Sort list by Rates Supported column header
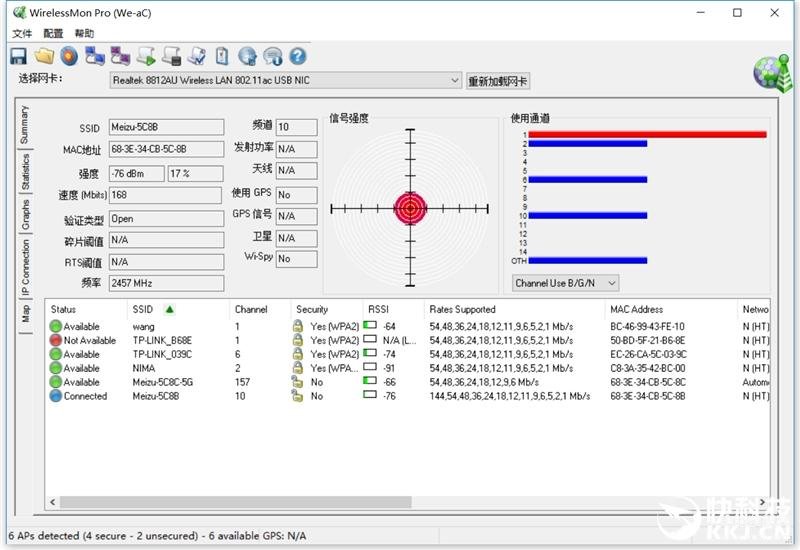 coord(462,309)
